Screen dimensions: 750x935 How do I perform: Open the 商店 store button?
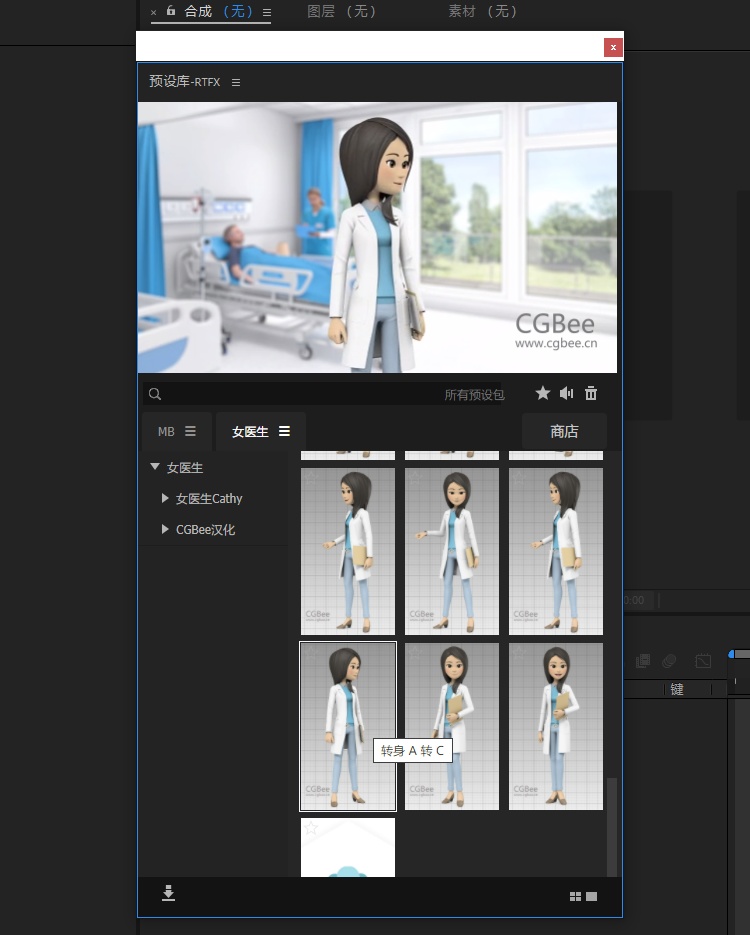pos(564,431)
